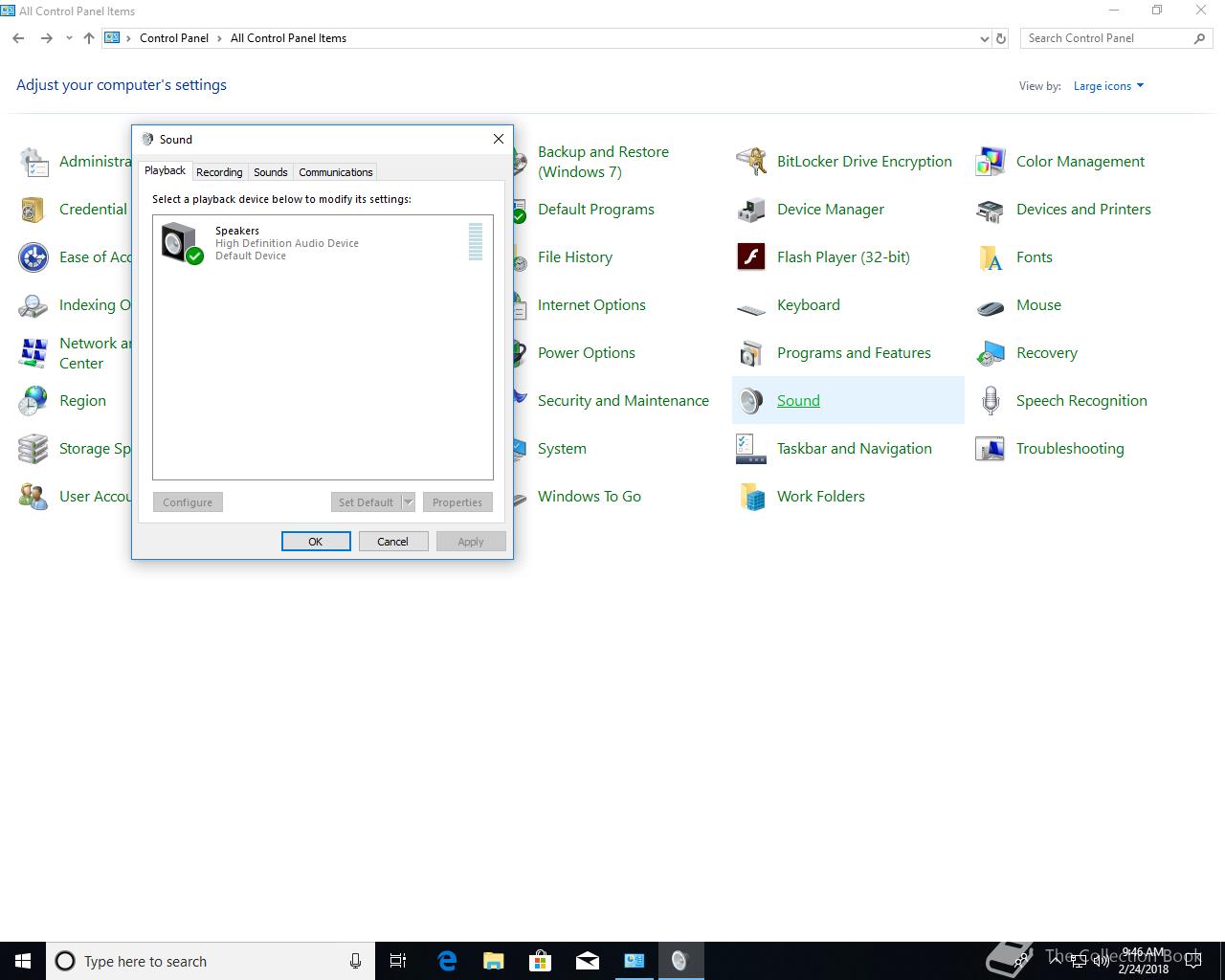
Task: Click the Programs and Features icon
Action: click(751, 353)
